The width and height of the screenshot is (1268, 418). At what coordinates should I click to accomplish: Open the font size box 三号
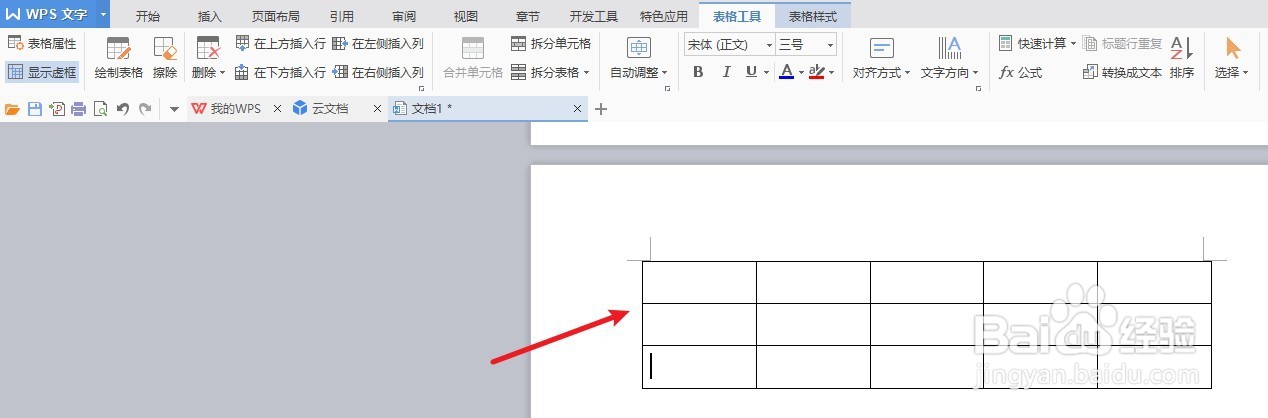tap(806, 45)
